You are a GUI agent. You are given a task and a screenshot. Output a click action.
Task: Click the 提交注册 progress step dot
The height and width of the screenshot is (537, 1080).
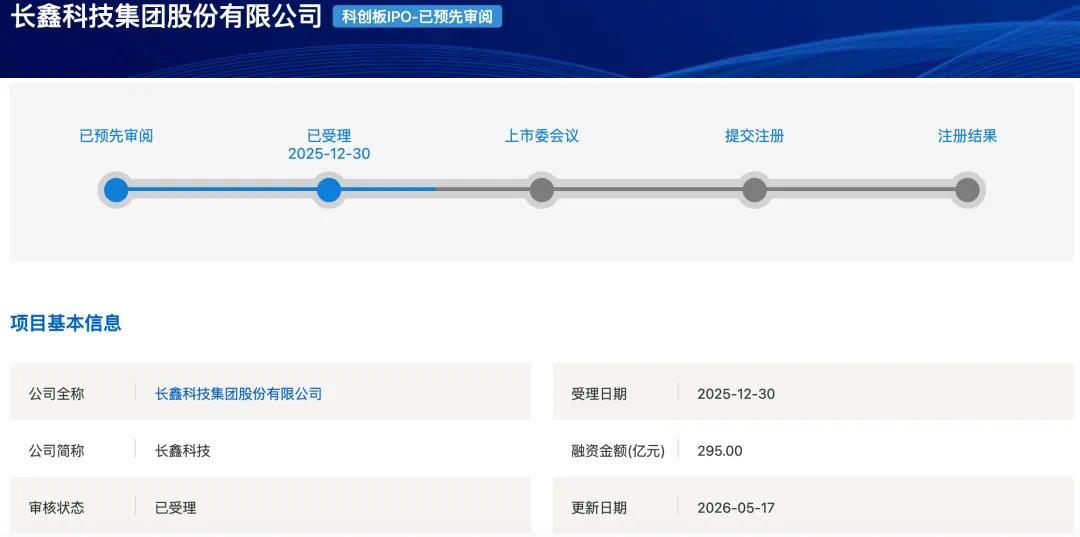point(754,189)
